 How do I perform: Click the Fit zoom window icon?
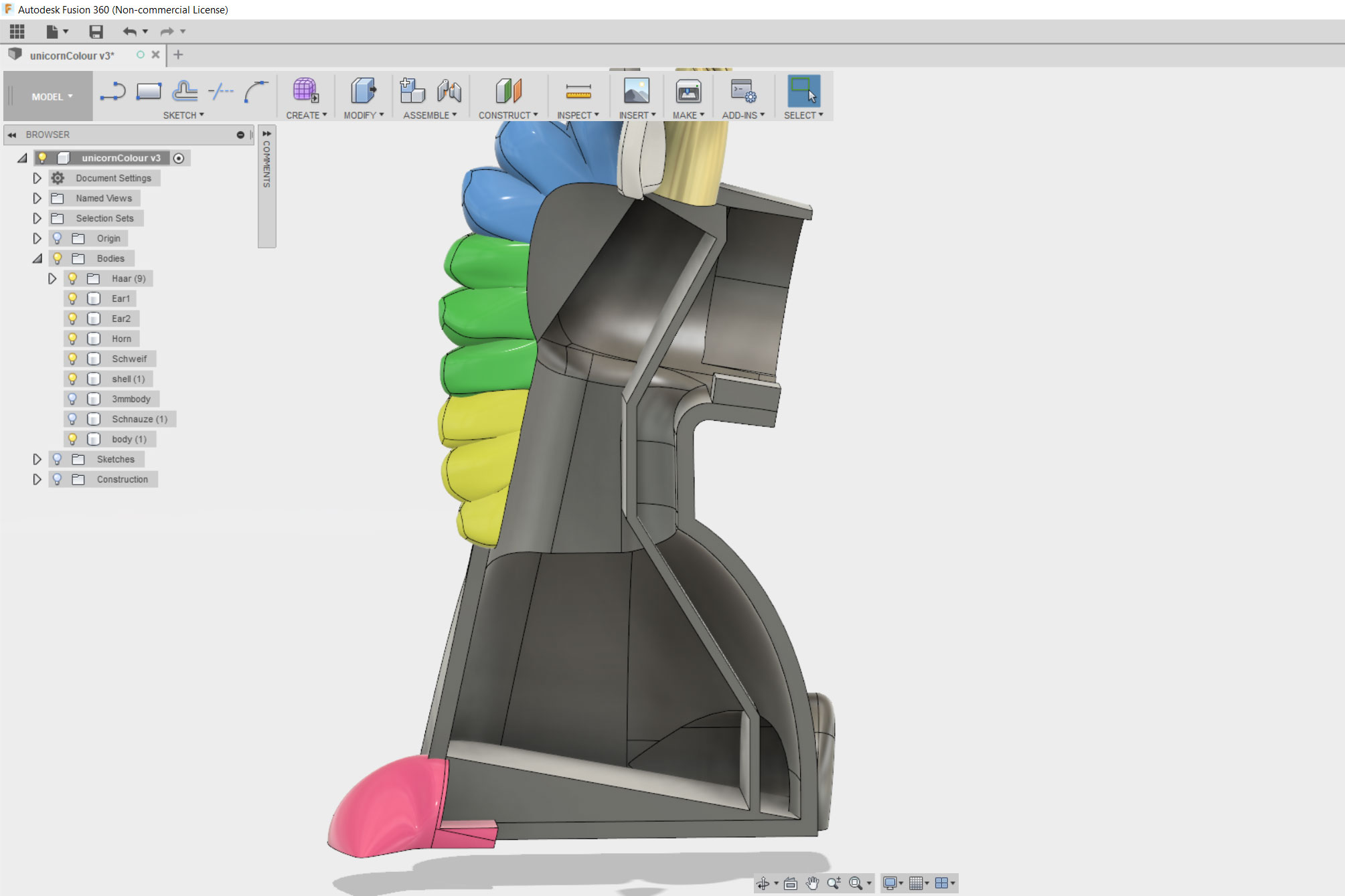click(856, 884)
